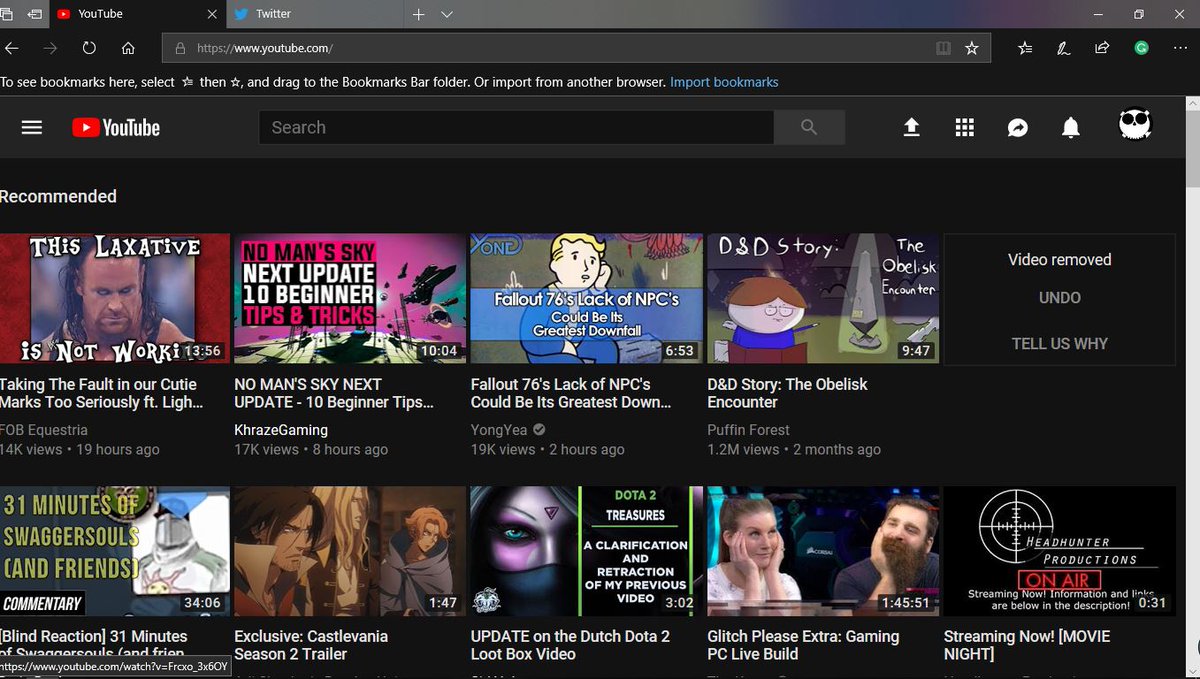The height and width of the screenshot is (679, 1200).
Task: Open the account avatar menu
Action: click(x=1135, y=126)
